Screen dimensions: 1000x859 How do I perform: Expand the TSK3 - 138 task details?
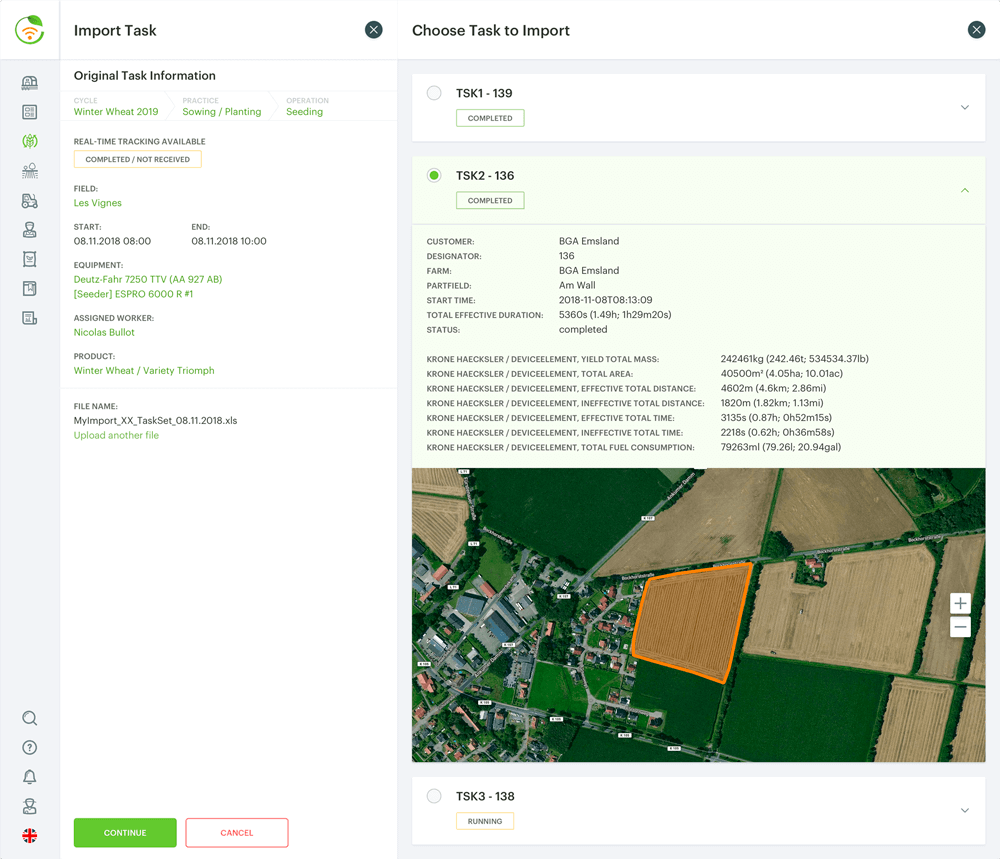tap(965, 811)
